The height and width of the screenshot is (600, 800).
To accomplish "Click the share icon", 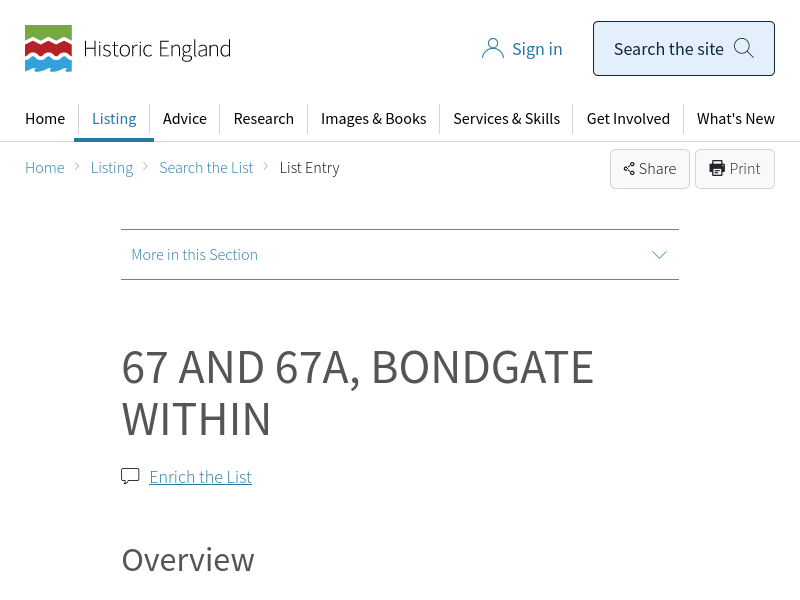I will coord(629,169).
